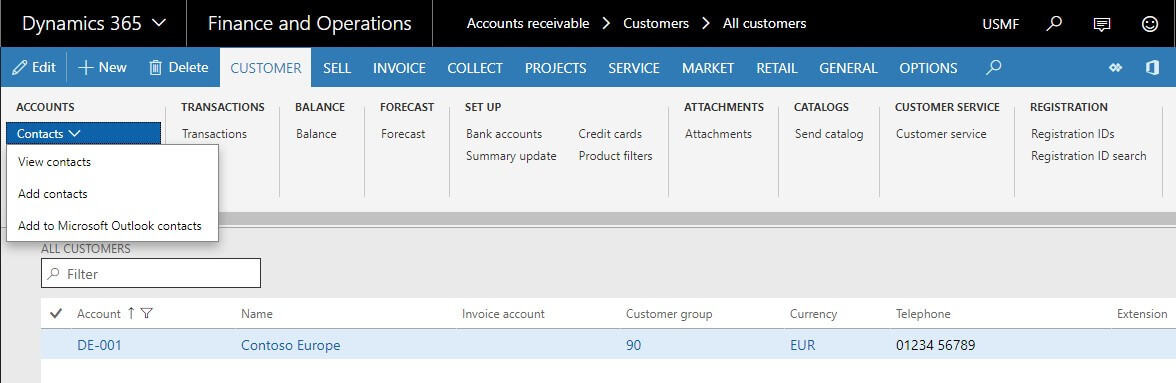
Task: Collapse the Contacts dropdown menu
Action: (84, 133)
